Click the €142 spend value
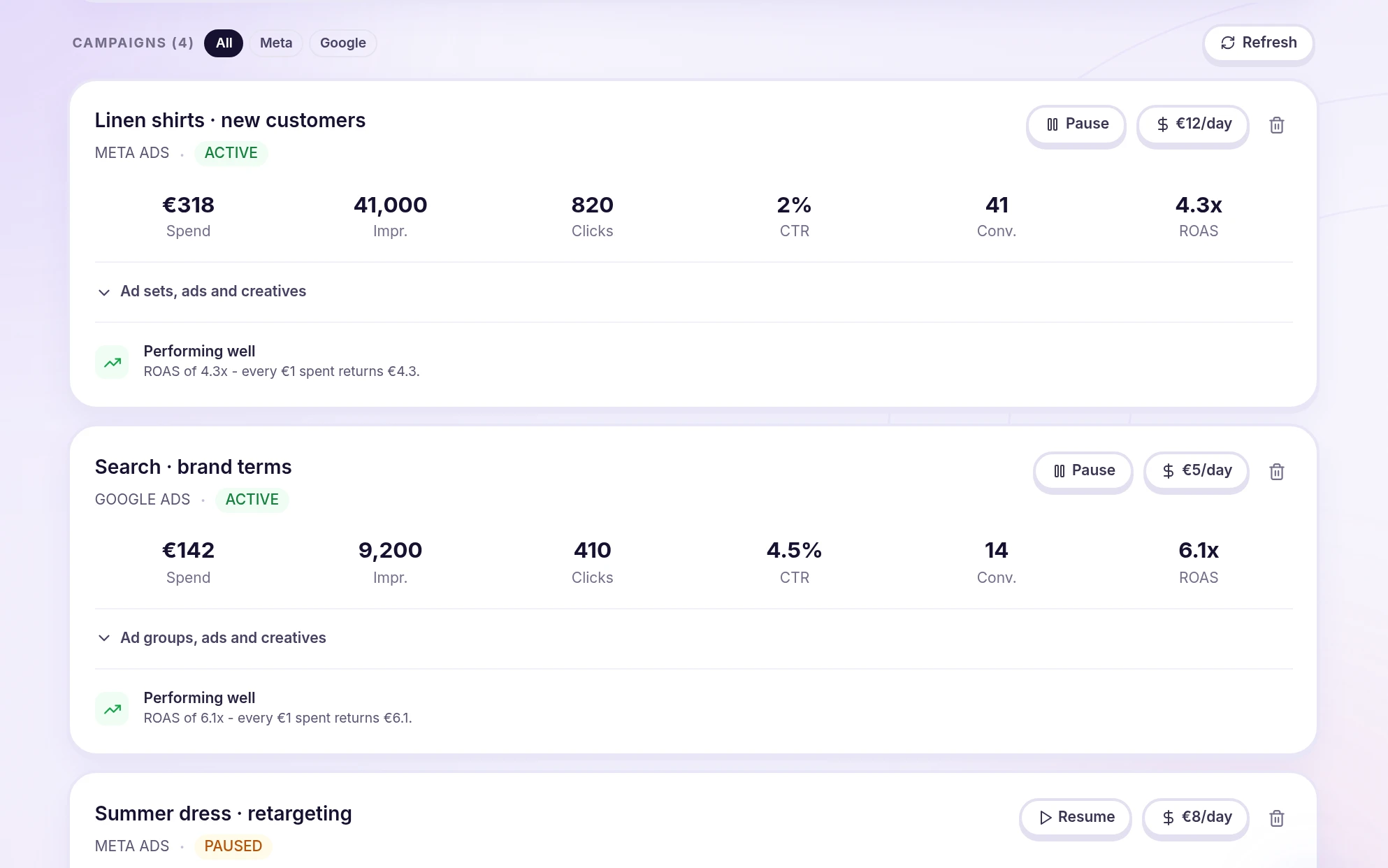Screen dimensions: 1388x868 click(x=188, y=551)
